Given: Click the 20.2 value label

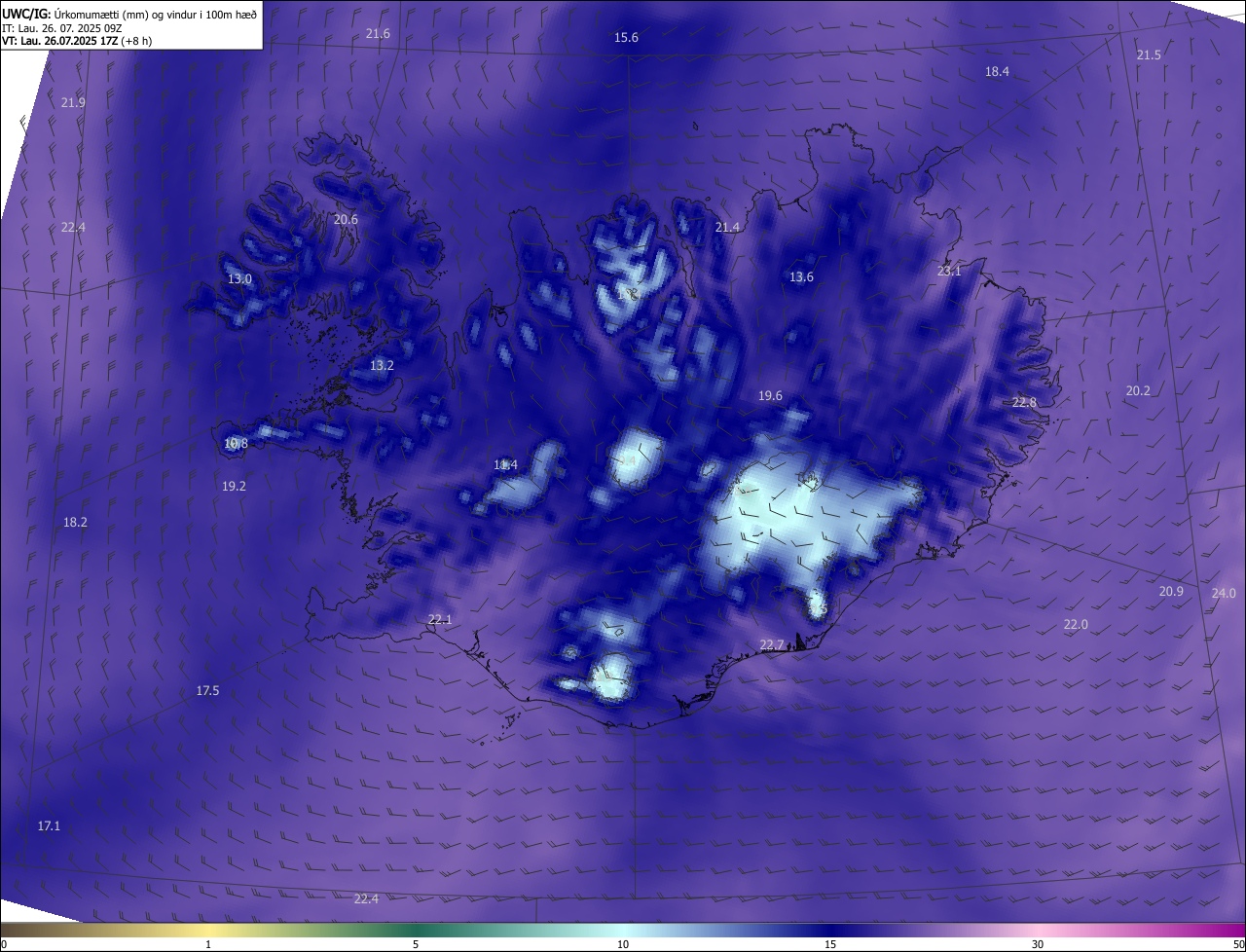Looking at the screenshot, I should coord(1138,390).
